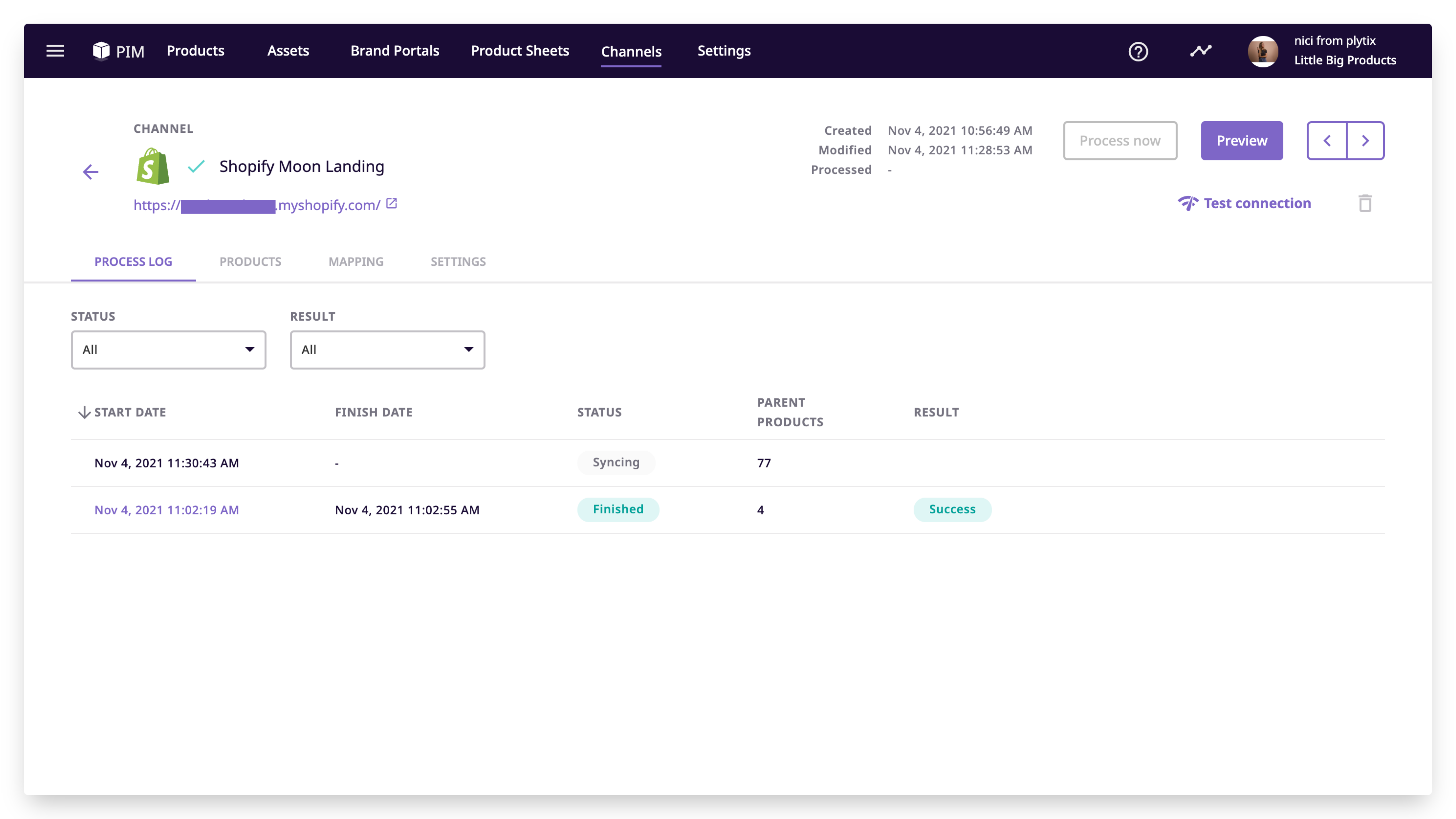
Task: Open the top Settings menu
Action: 723,51
